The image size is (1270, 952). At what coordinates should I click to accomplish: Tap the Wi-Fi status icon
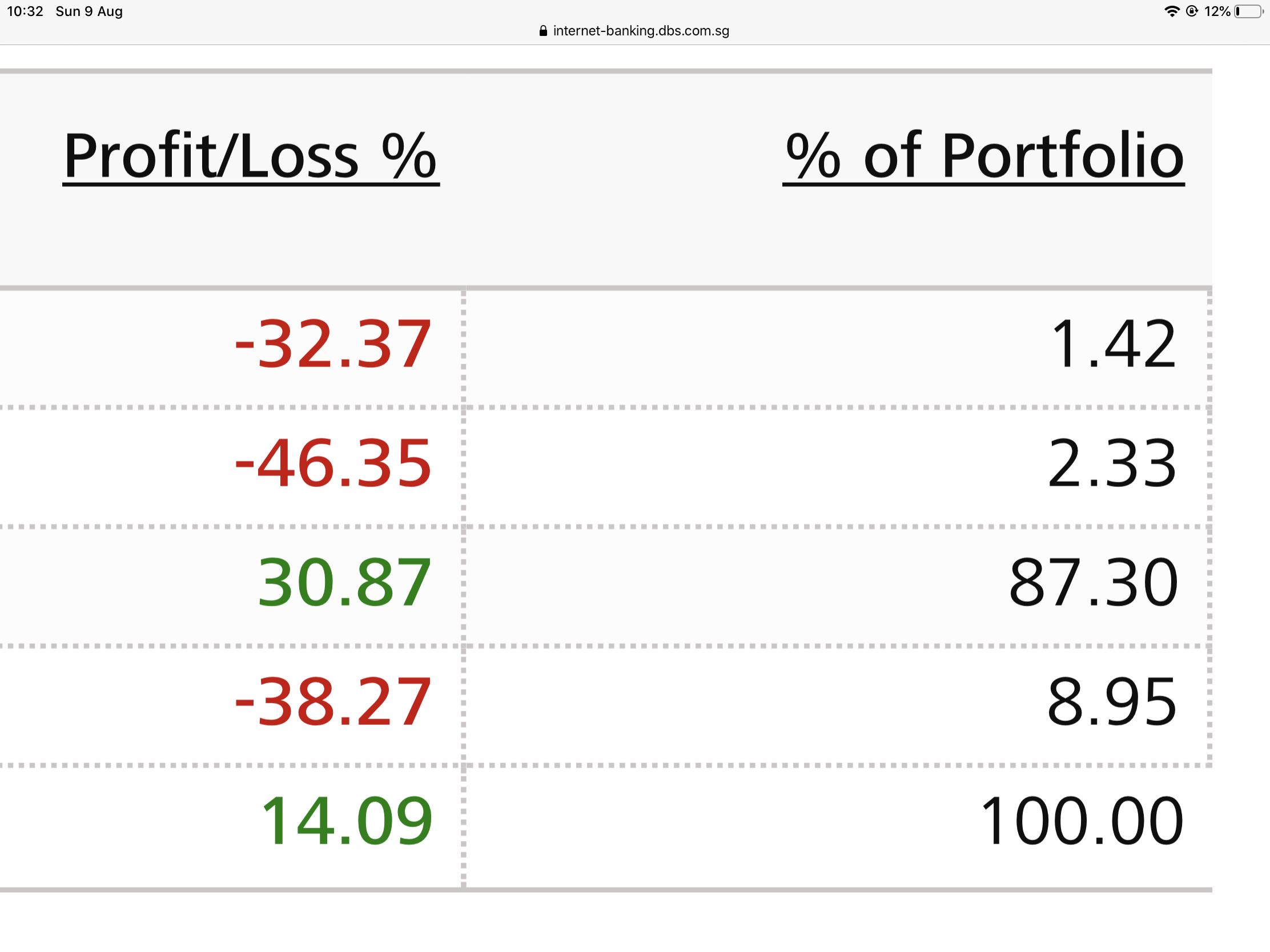[x=1171, y=11]
